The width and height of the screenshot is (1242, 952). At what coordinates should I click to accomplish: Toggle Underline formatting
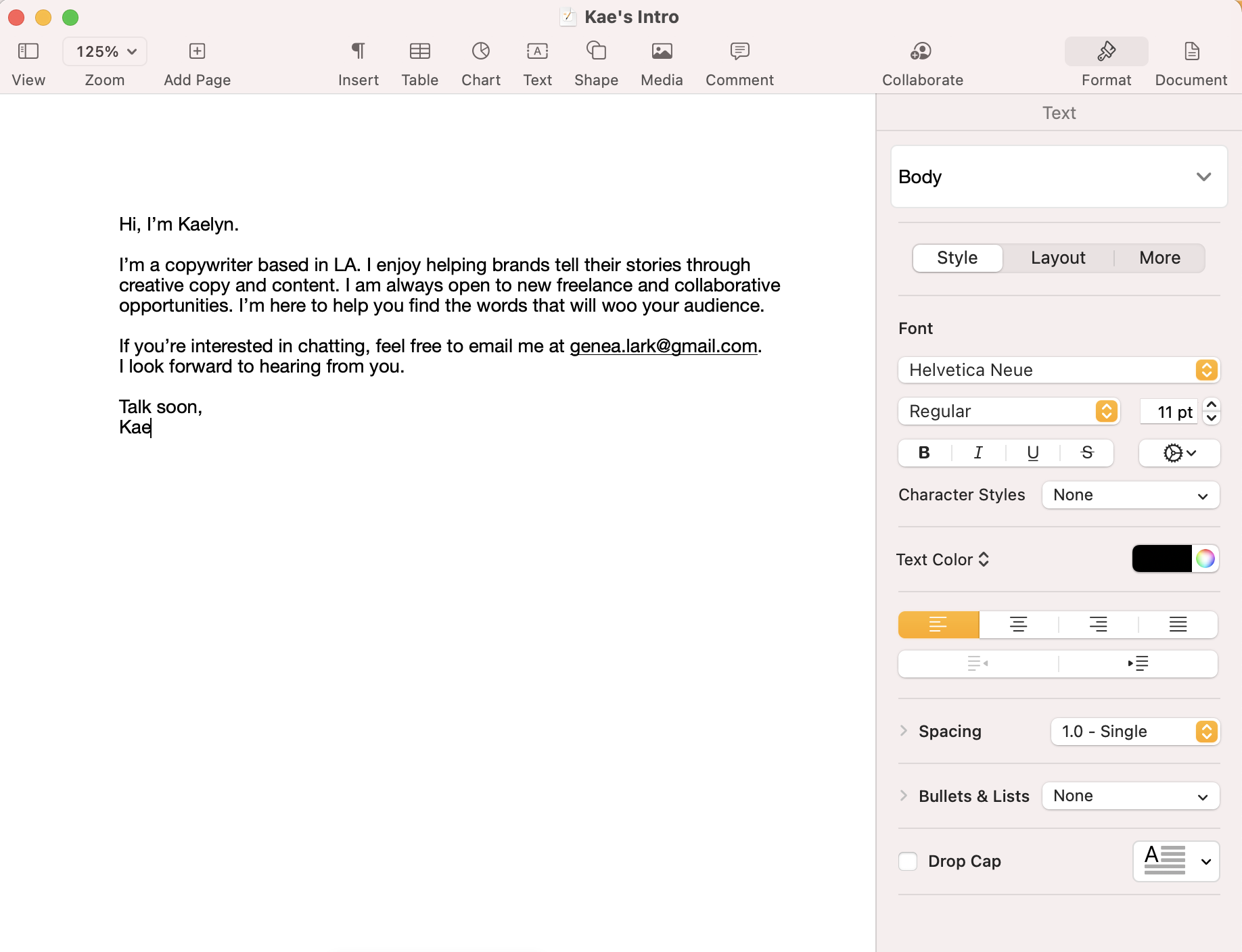click(1033, 453)
